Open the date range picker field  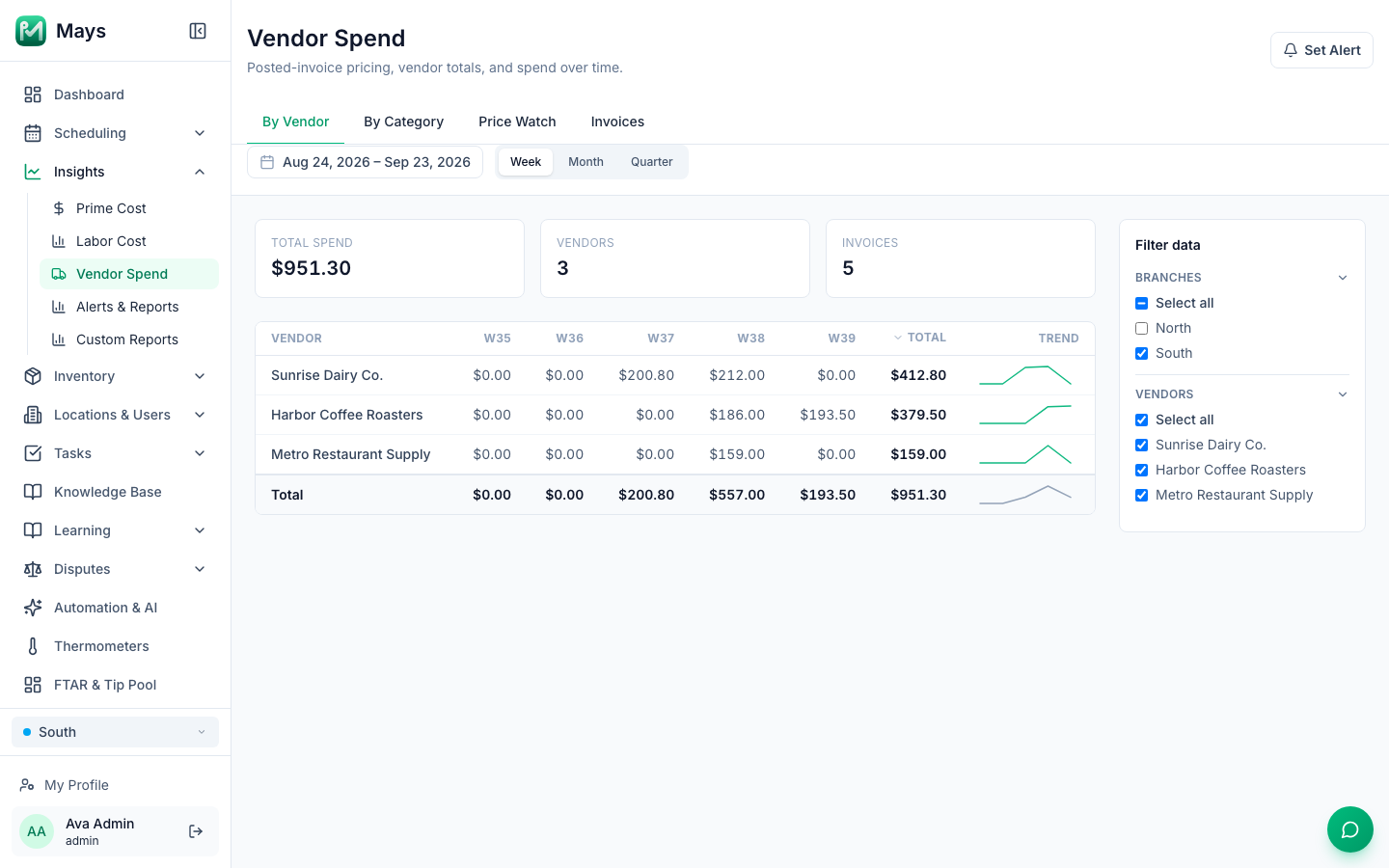(365, 162)
